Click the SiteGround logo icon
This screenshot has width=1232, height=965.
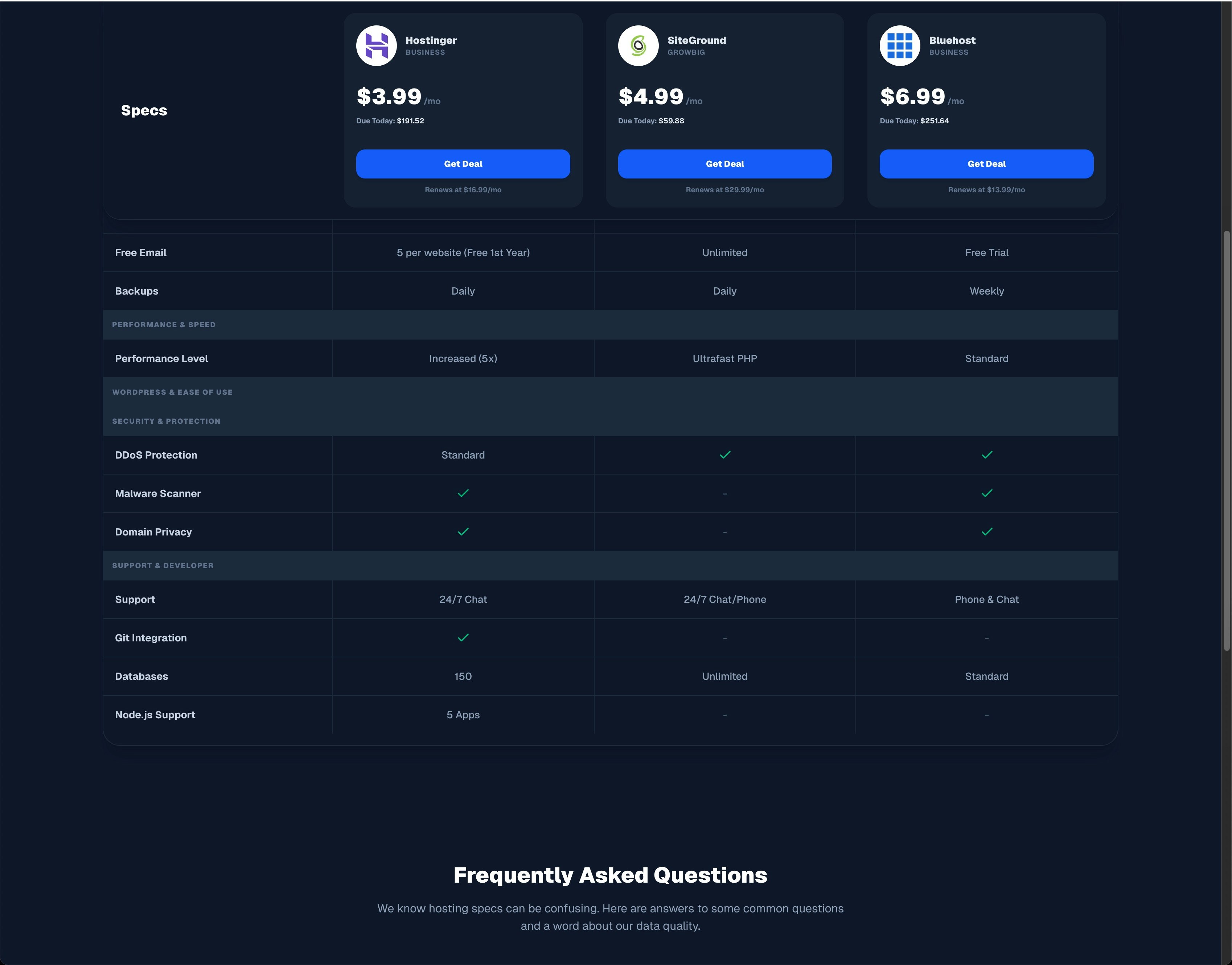coord(638,46)
